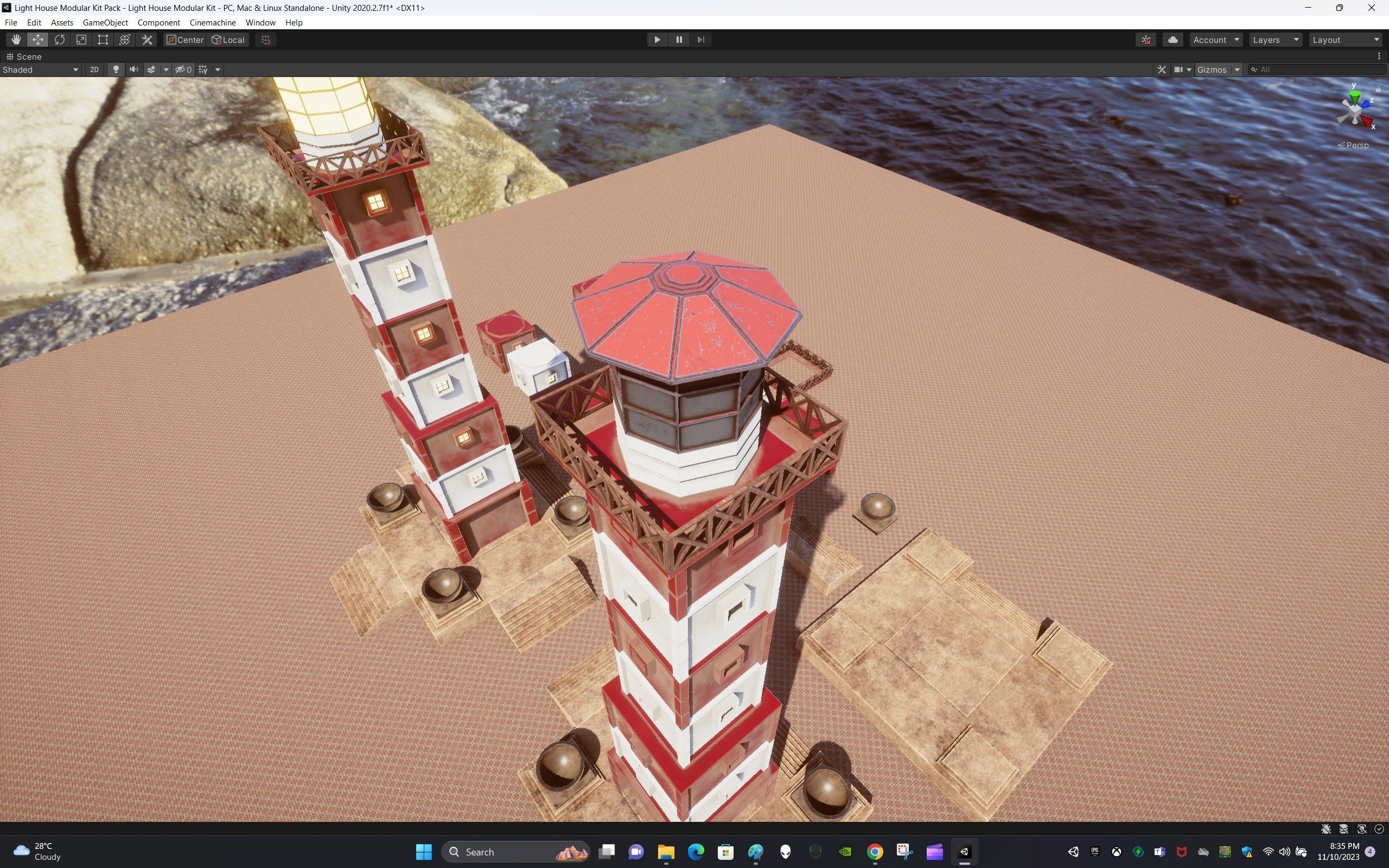Open Epic Games tray icon
1389x868 pixels.
[x=1094, y=852]
